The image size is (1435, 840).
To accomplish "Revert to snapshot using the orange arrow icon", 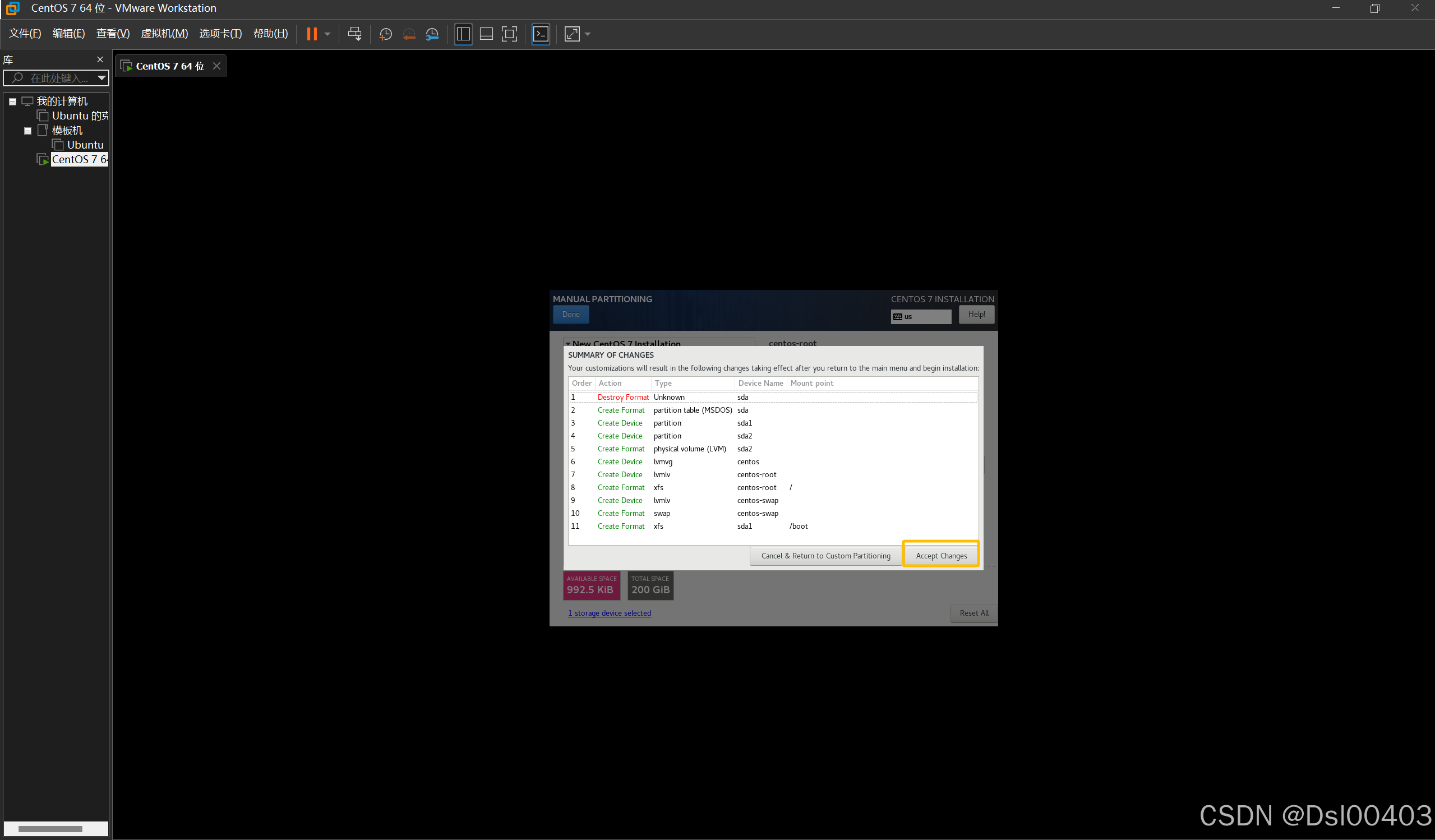I will (409, 34).
